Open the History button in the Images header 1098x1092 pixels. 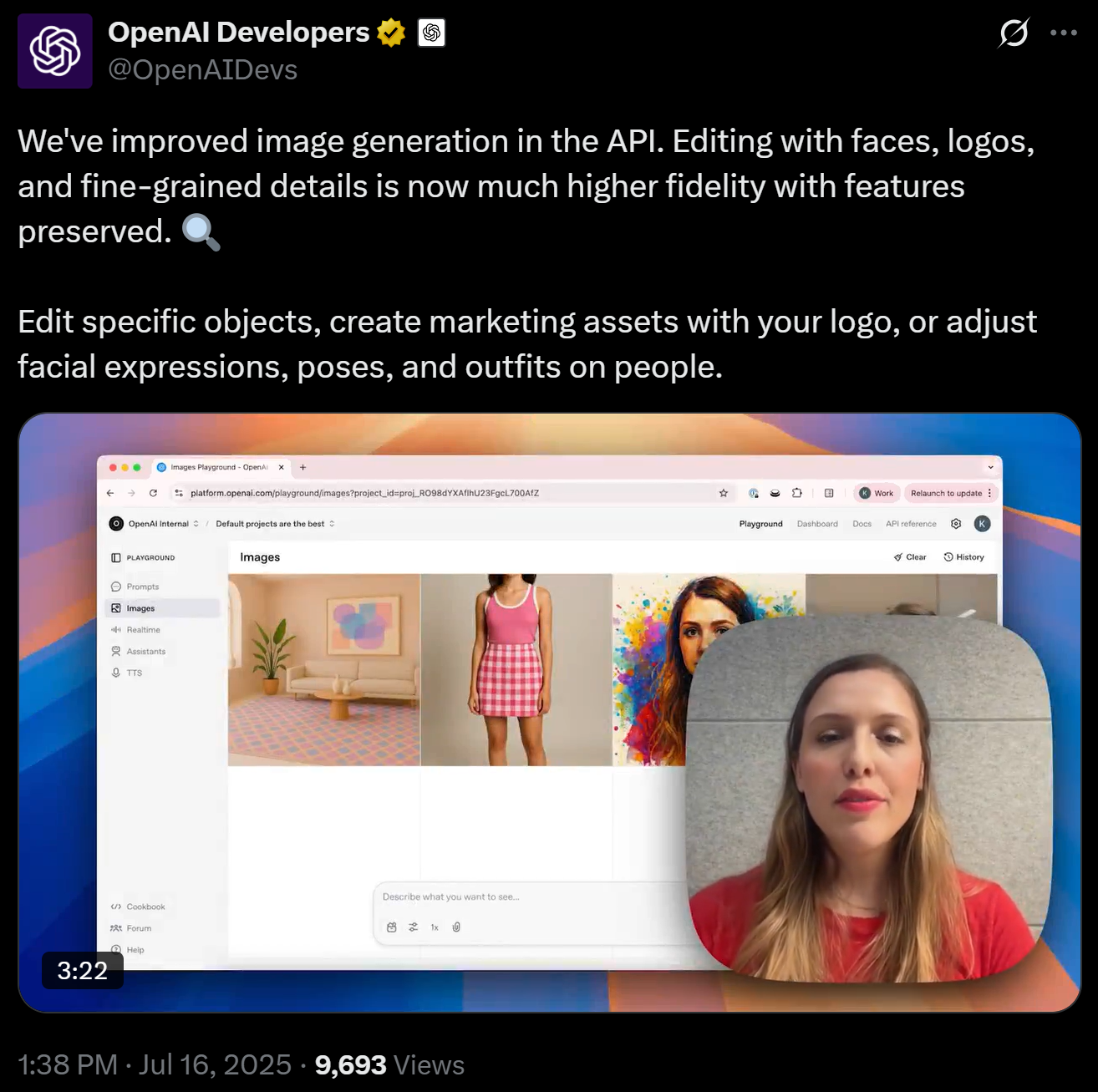964,557
